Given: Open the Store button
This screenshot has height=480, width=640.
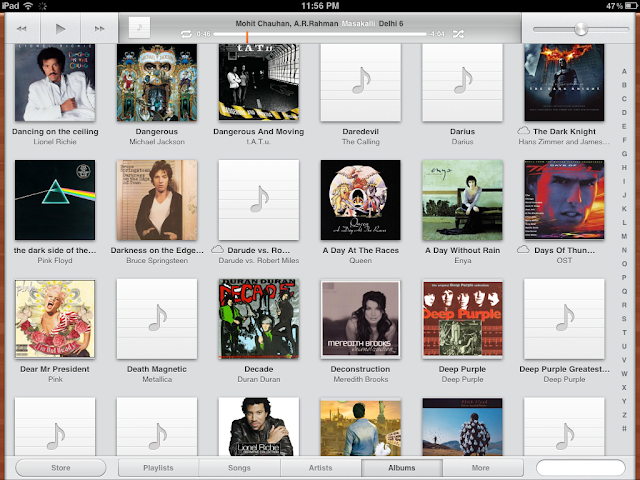Looking at the screenshot, I should [60, 468].
